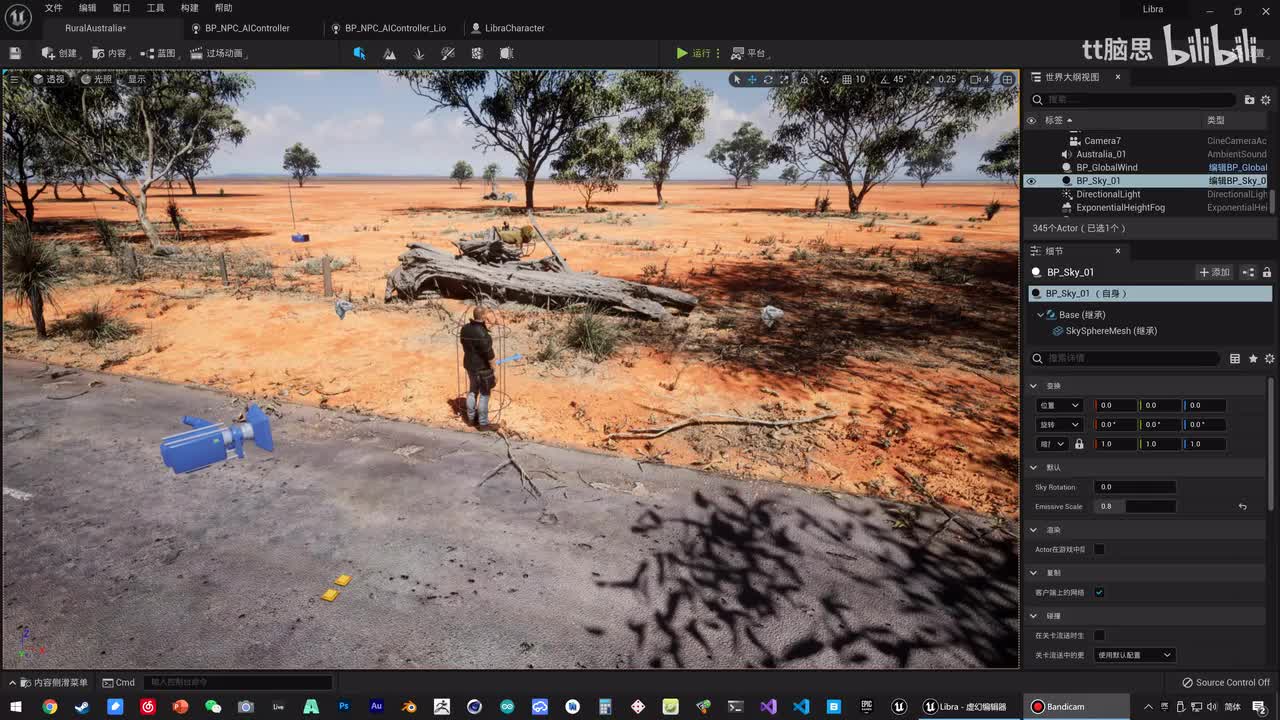This screenshot has height=720, width=1280.
Task: Toggle the scale lock ratio icon
Action: [x=1079, y=444]
